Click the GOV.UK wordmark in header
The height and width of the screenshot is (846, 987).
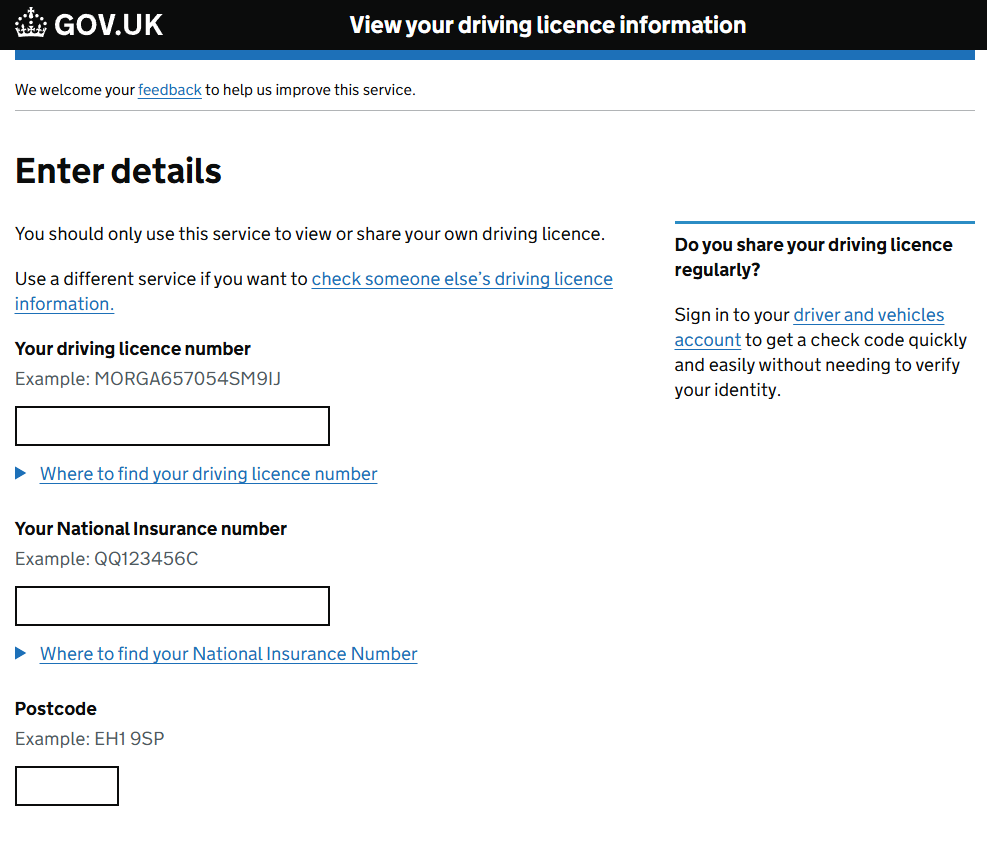click(108, 25)
